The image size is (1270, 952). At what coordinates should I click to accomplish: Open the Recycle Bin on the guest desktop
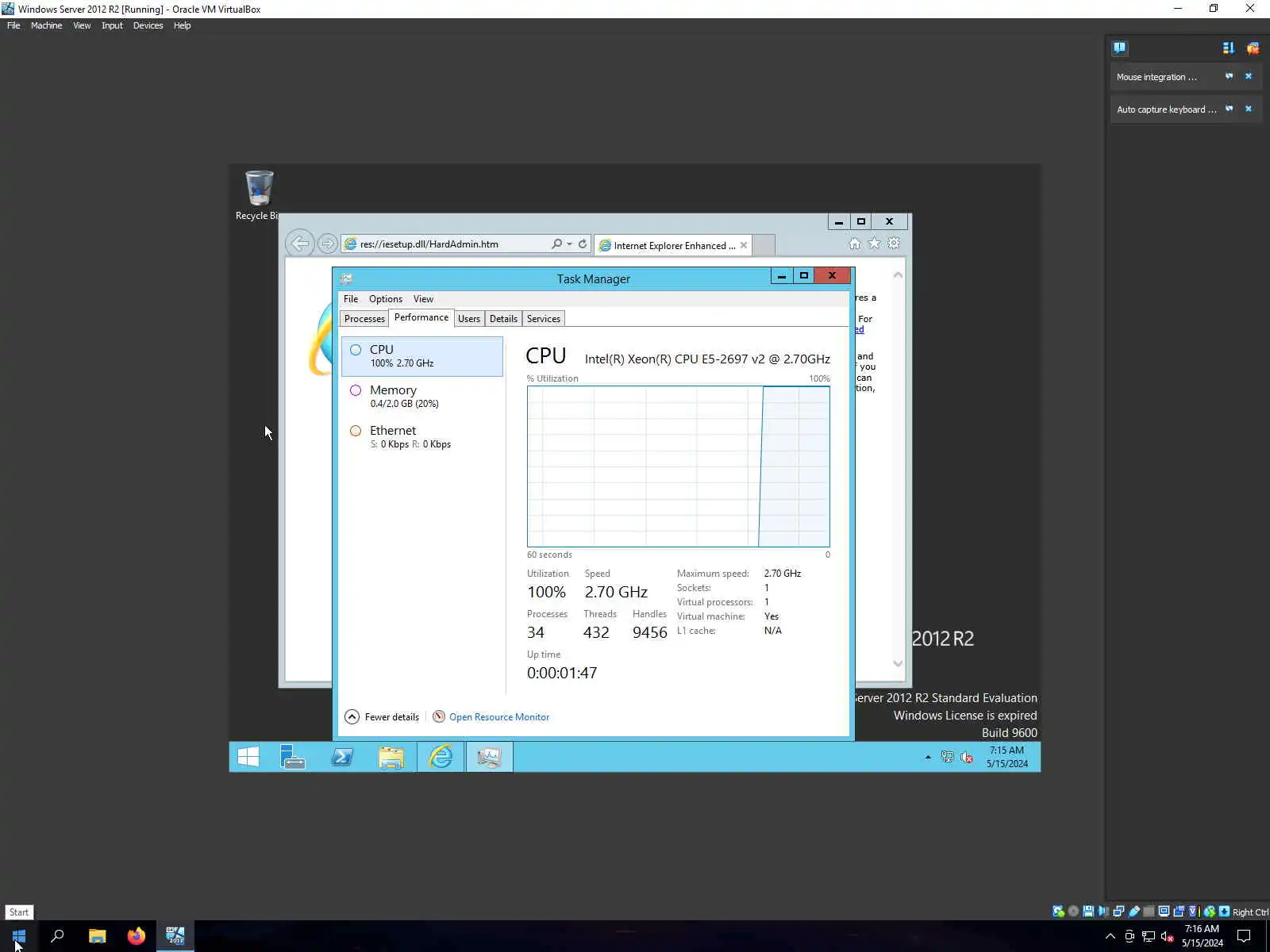(x=259, y=195)
